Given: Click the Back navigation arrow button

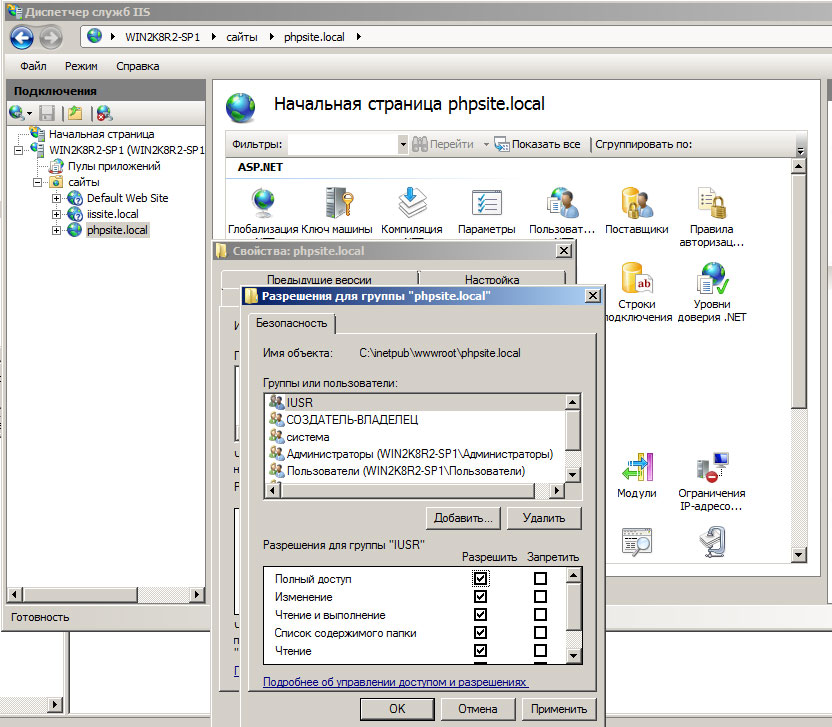Looking at the screenshot, I should point(22,38).
